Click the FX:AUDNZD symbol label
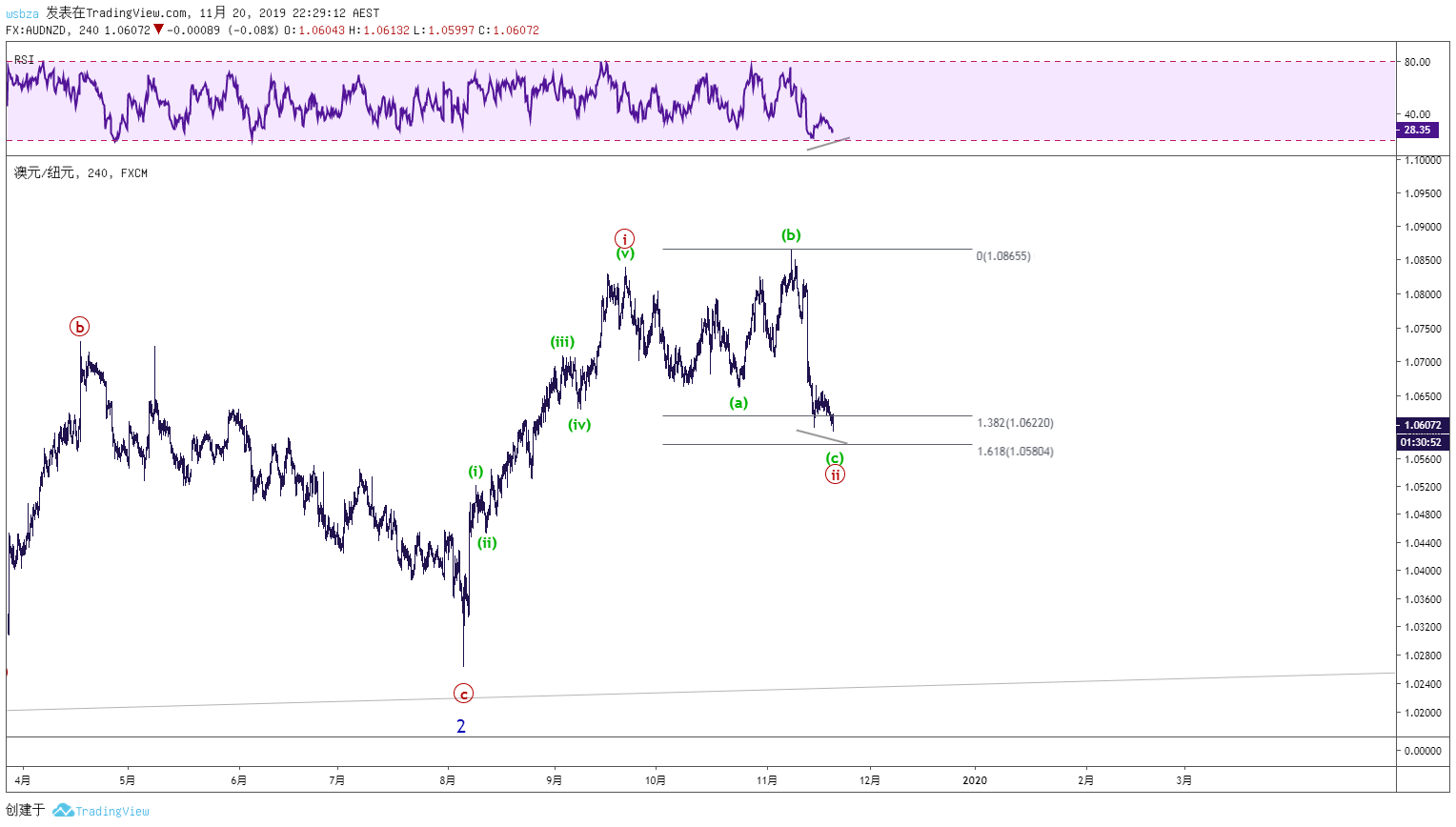 coord(37,30)
